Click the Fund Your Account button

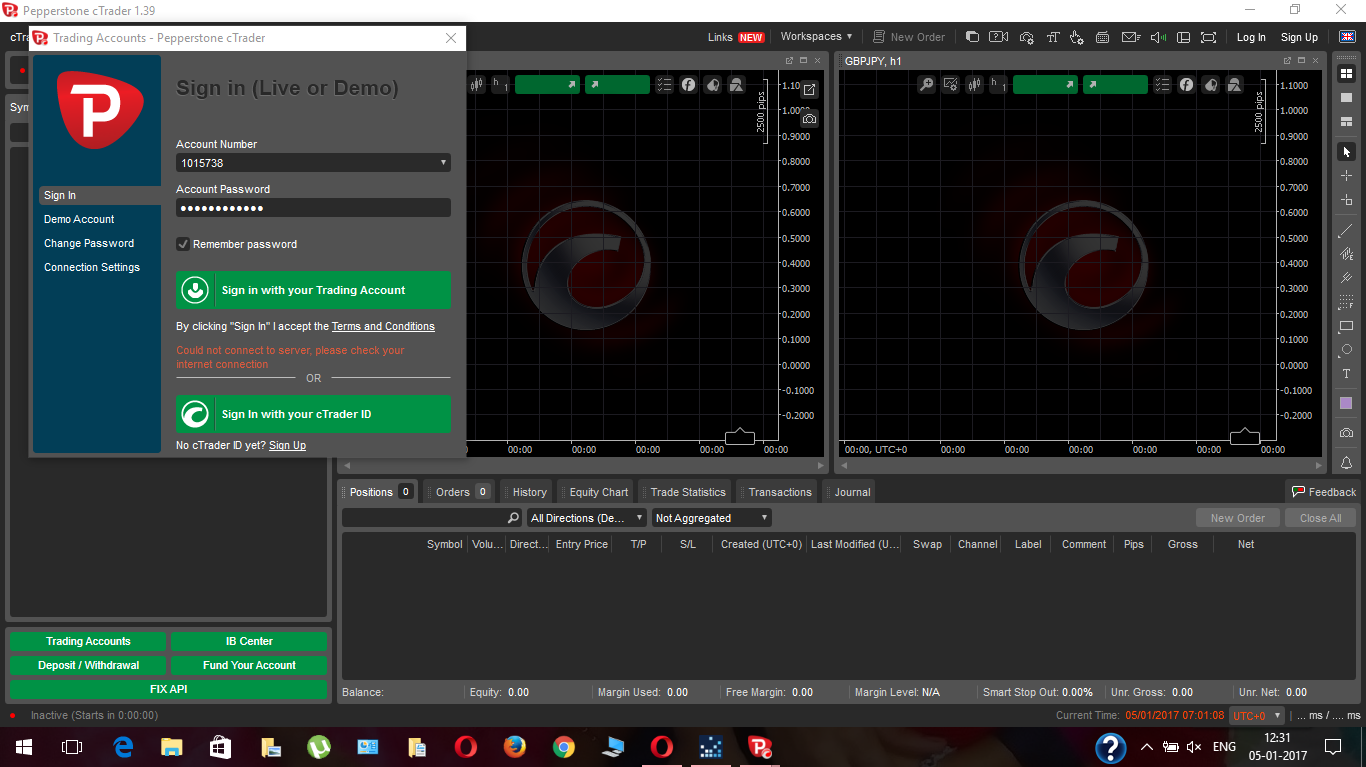(249, 665)
